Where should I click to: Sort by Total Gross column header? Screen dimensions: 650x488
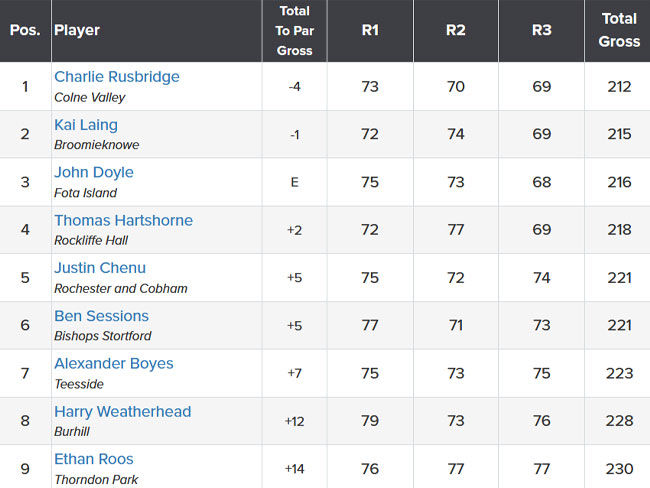coord(619,30)
